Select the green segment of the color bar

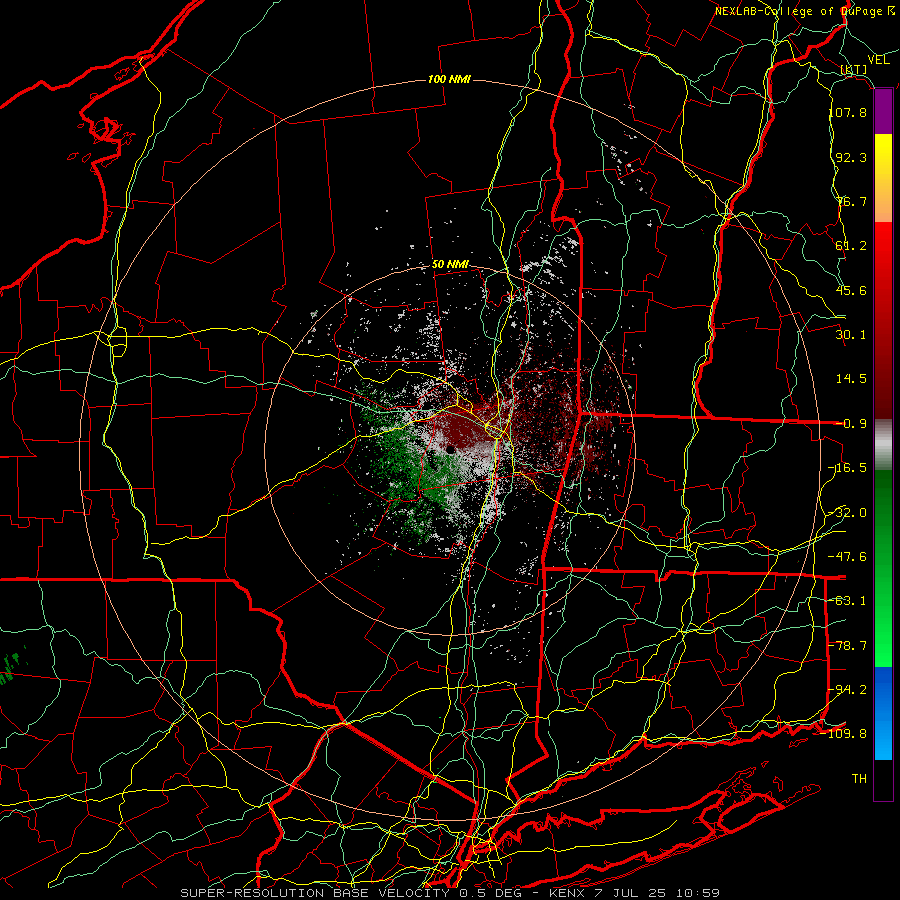[883, 568]
